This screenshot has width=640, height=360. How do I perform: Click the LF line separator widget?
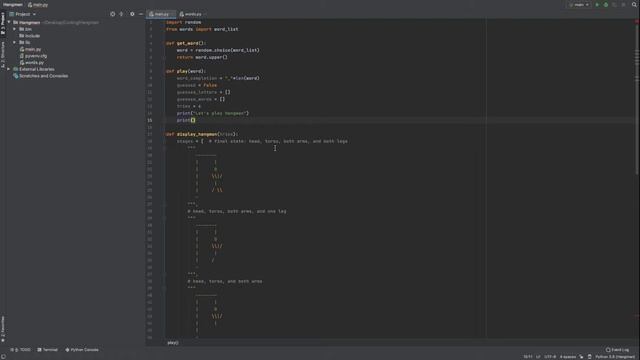[x=538, y=357]
